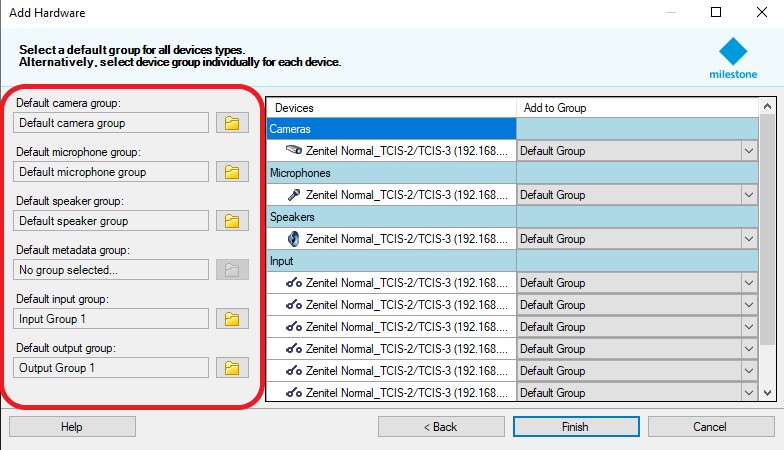Open folder browser for Default output group
The width and height of the screenshot is (784, 450).
(232, 368)
